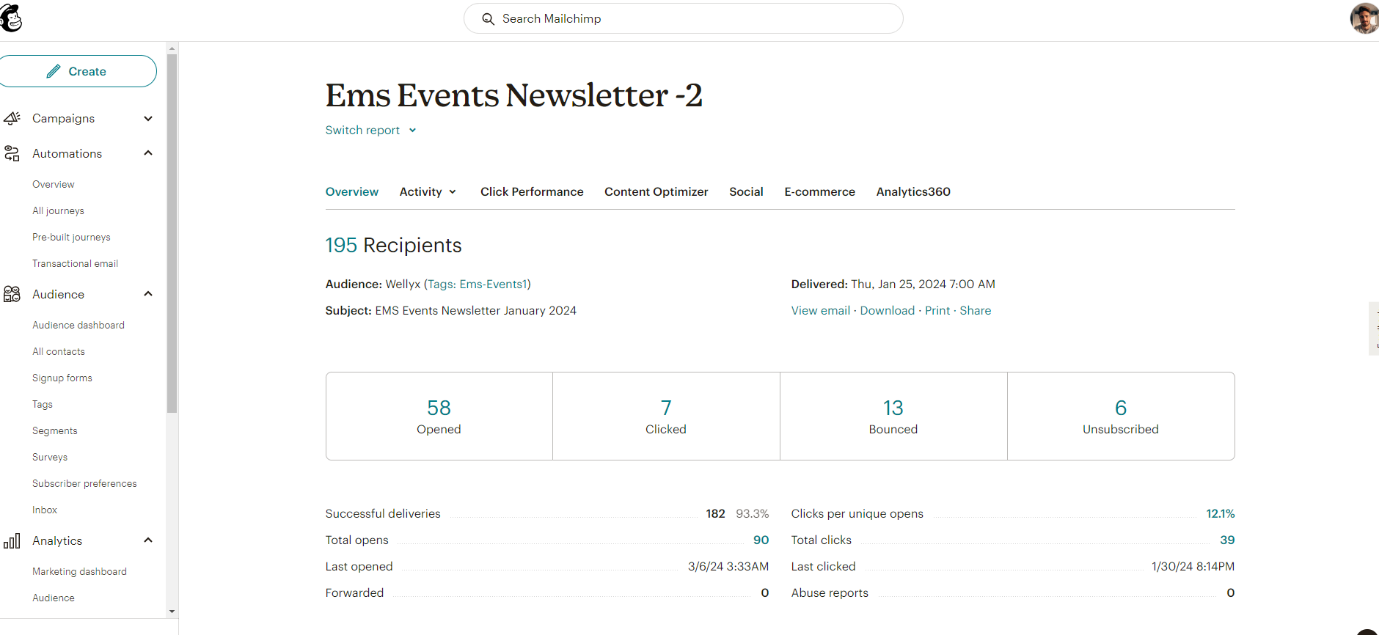Viewport: 1379px width, 635px height.
Task: Click sidebar scrollbar up arrow
Action: click(x=172, y=47)
